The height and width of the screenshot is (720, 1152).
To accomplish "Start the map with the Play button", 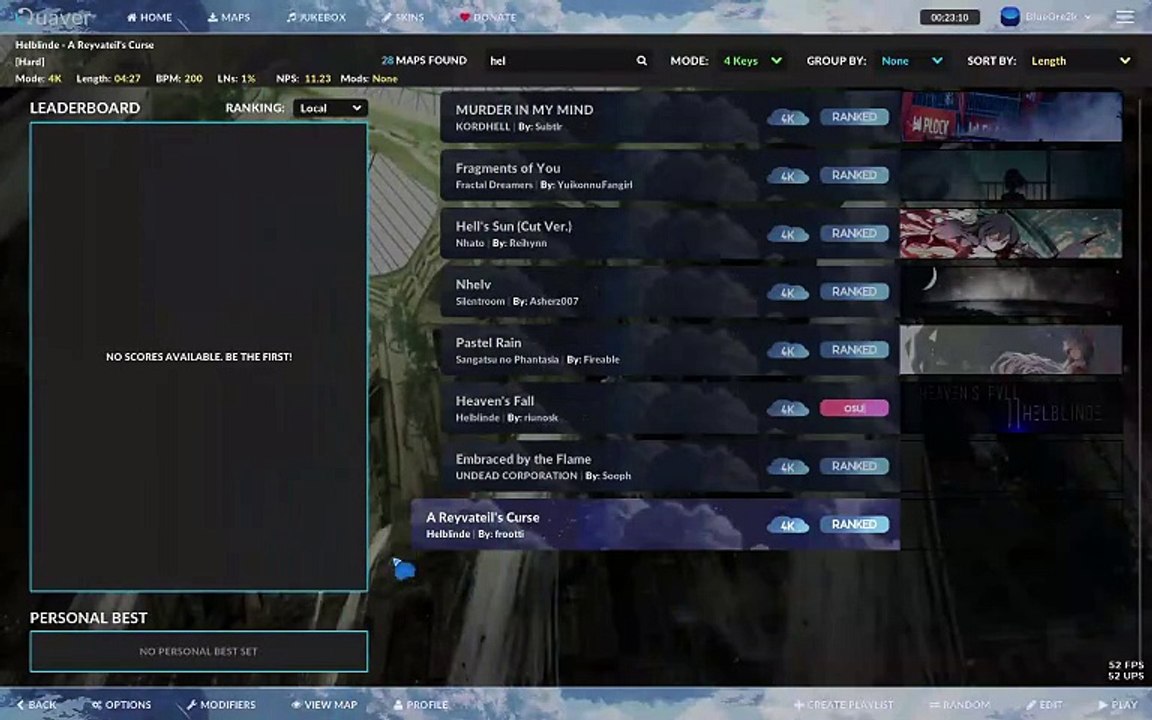I will [x=1117, y=705].
